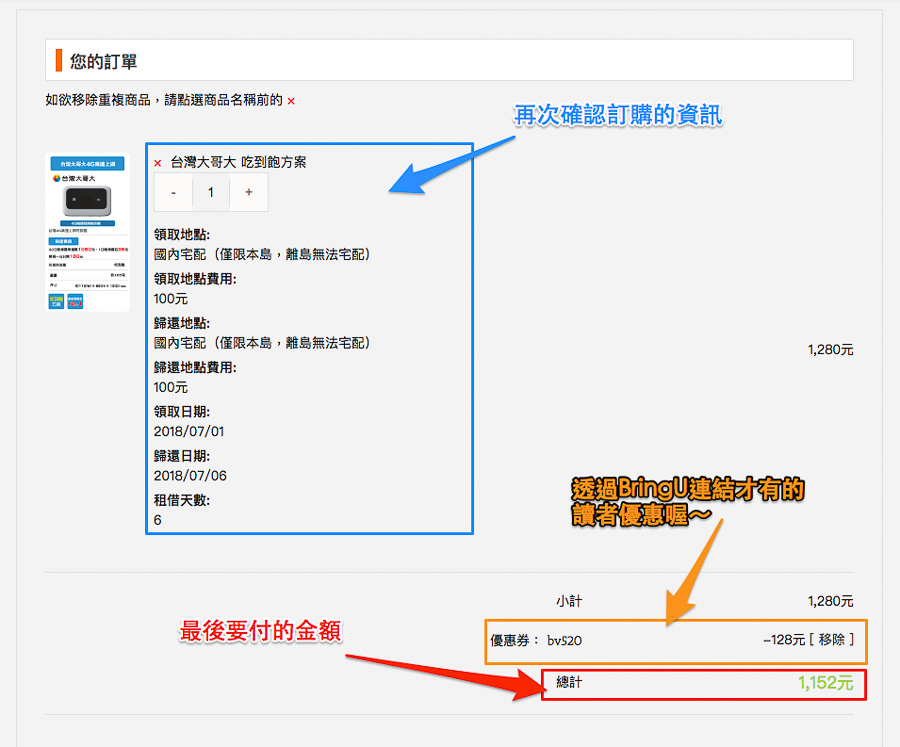The height and width of the screenshot is (747, 900).
Task: Increase quantity with plus button
Action: 249,192
